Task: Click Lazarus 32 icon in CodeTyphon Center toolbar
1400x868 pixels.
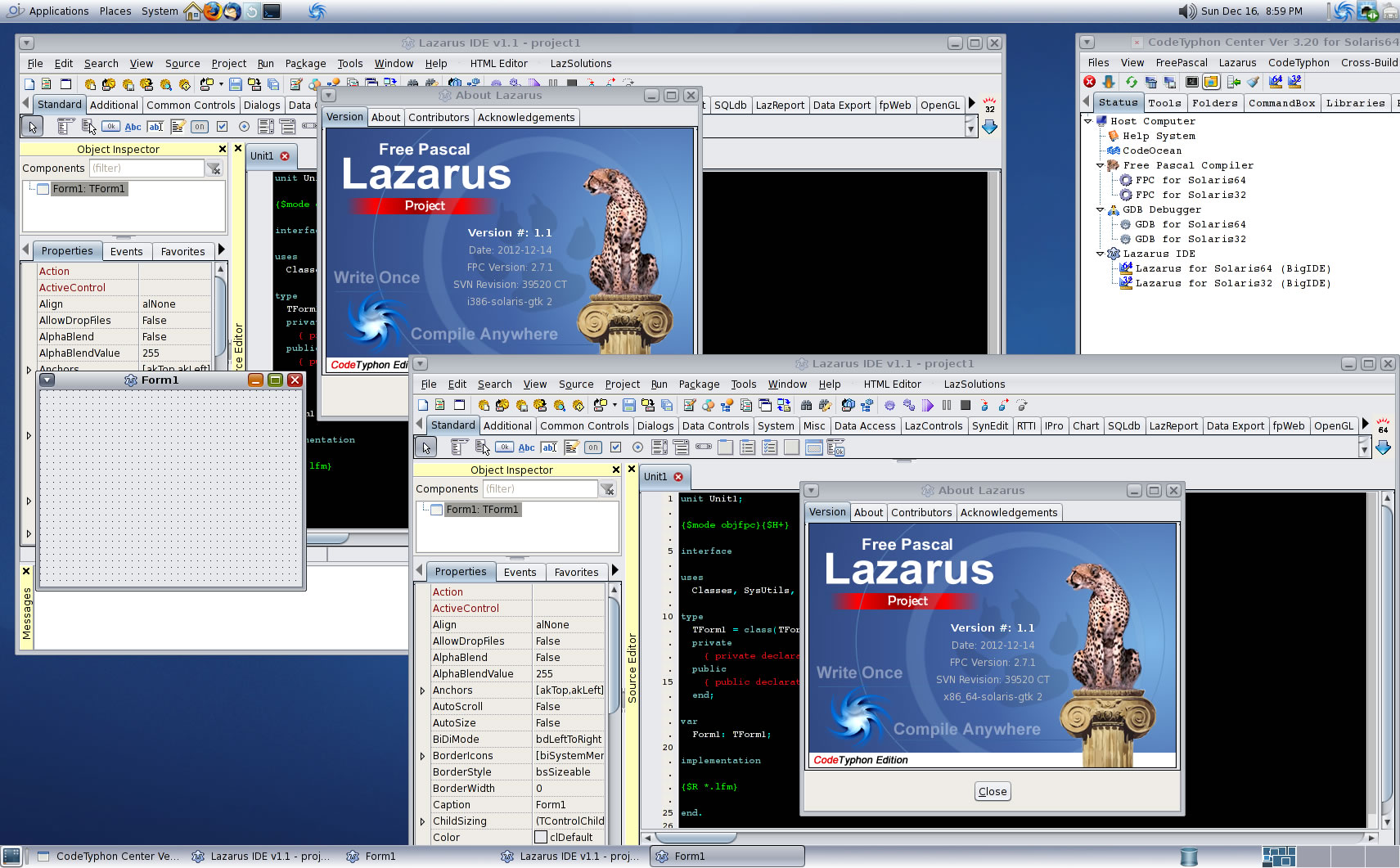Action: tap(1294, 82)
